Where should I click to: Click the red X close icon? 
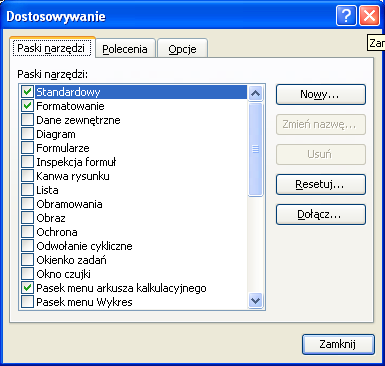click(369, 15)
